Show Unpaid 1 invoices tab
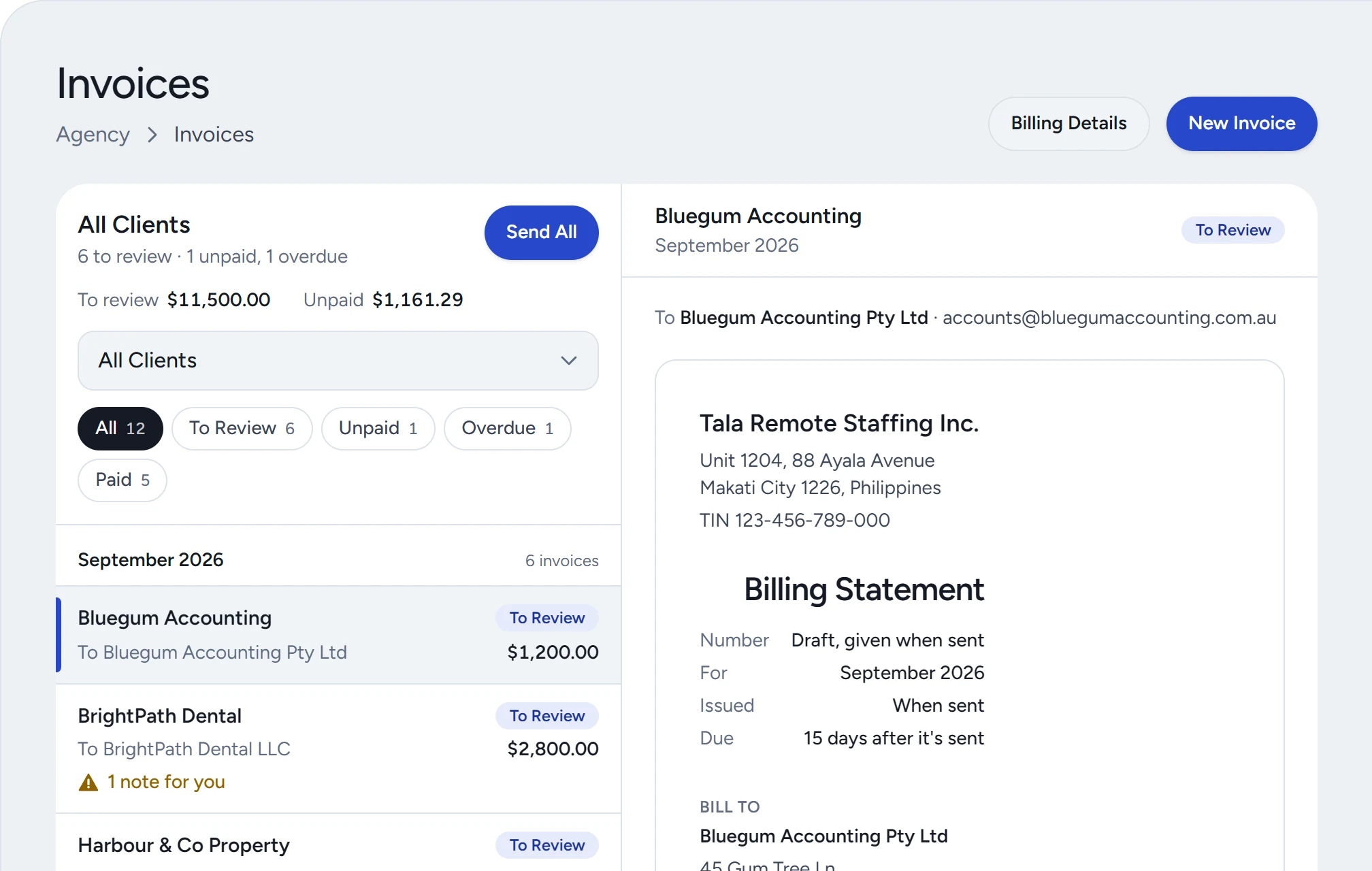The image size is (1372, 871). pyautogui.click(x=378, y=429)
